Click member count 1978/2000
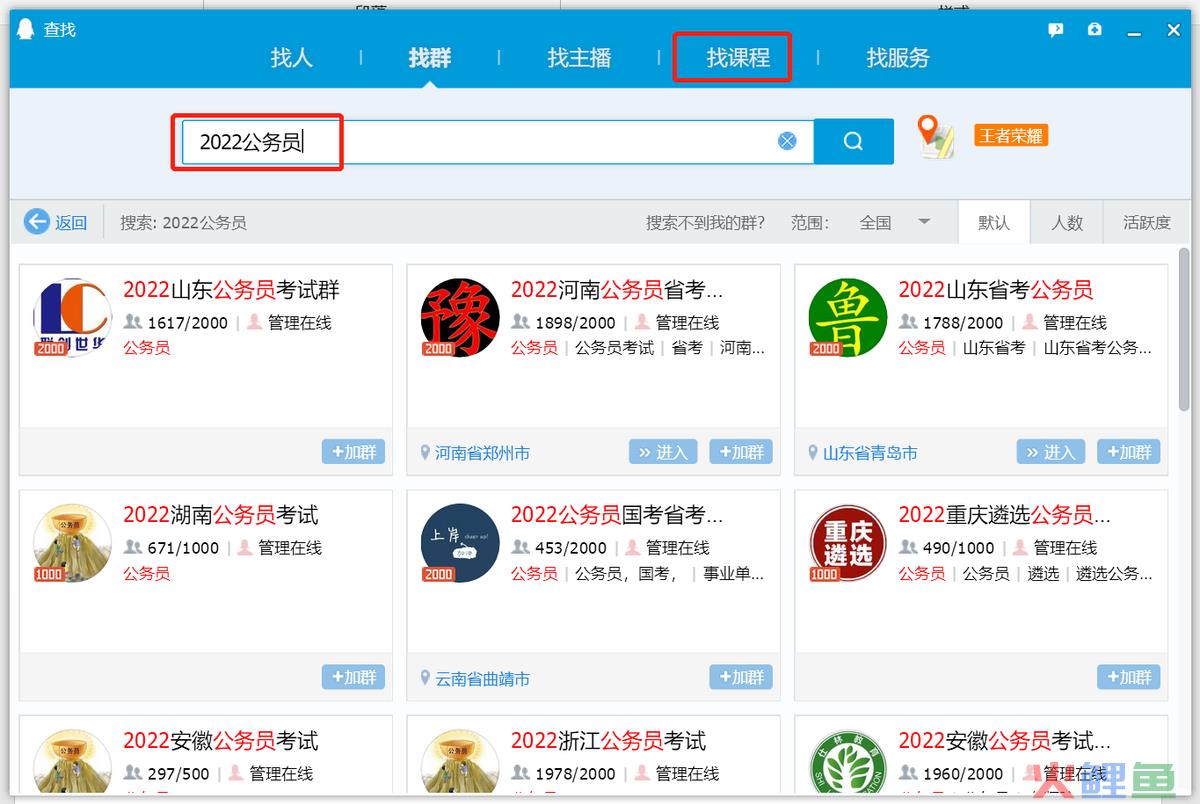1200x804 pixels. coord(575,774)
